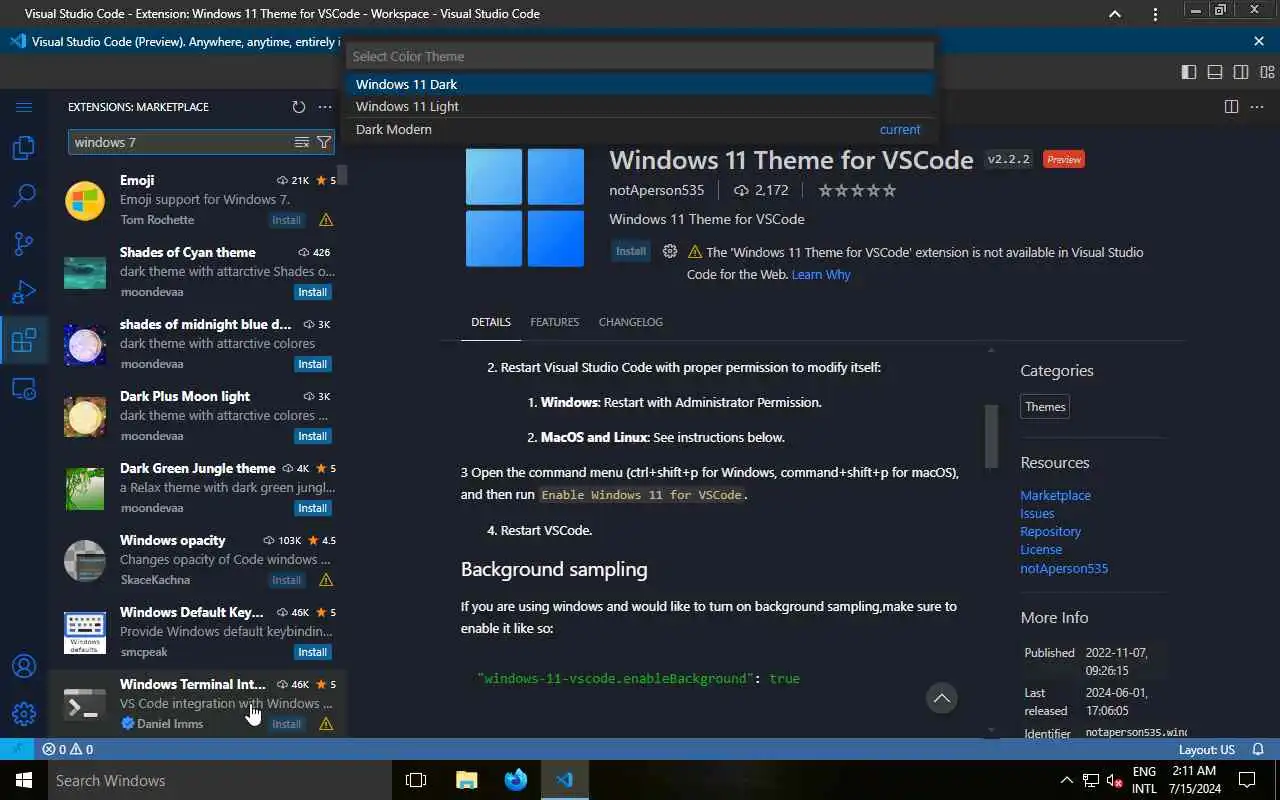The image size is (1280, 800).
Task: Open notAperson535 link under Resources
Action: click(1064, 568)
